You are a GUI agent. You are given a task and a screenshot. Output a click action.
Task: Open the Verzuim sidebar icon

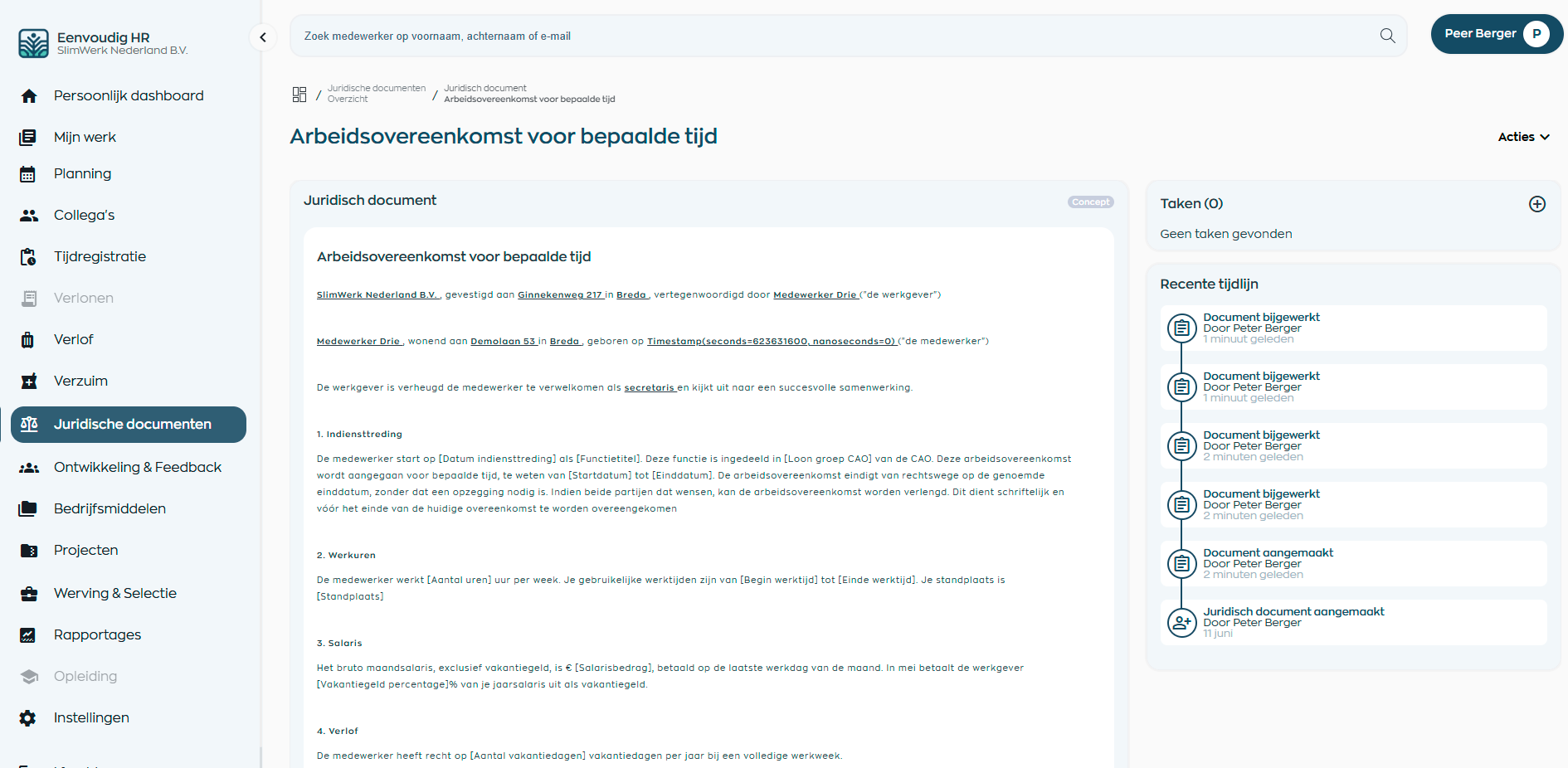29,381
